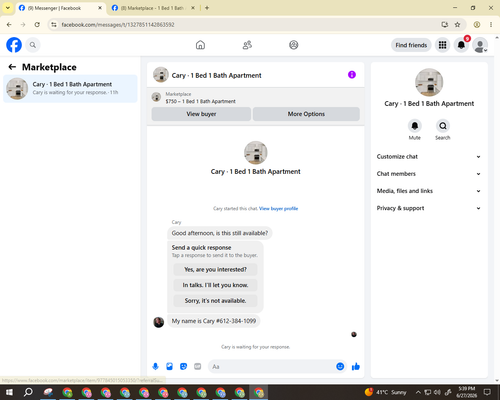Click the Find friends button

[x=411, y=45]
